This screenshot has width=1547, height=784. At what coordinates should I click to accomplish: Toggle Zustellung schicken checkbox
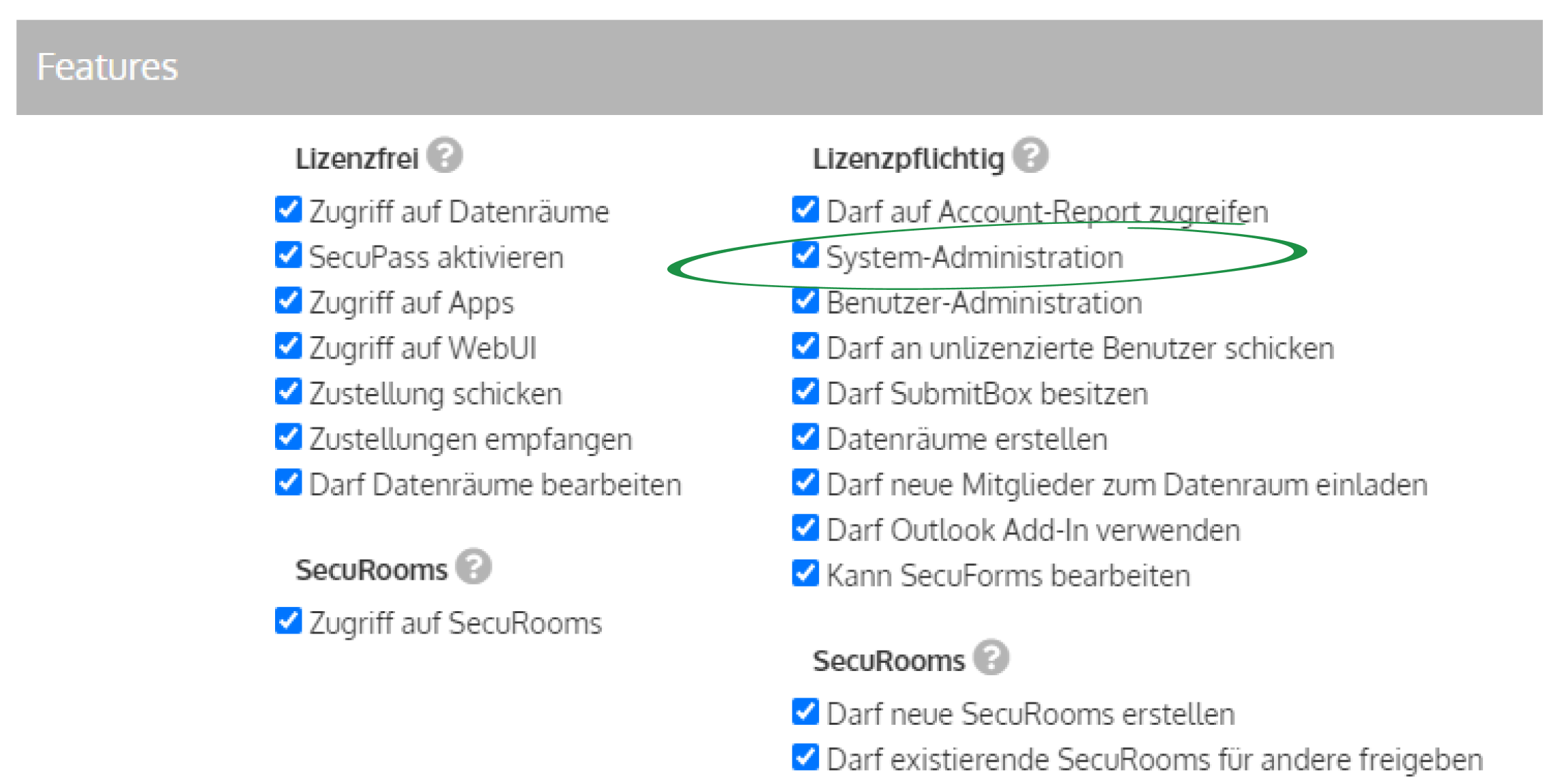(289, 392)
